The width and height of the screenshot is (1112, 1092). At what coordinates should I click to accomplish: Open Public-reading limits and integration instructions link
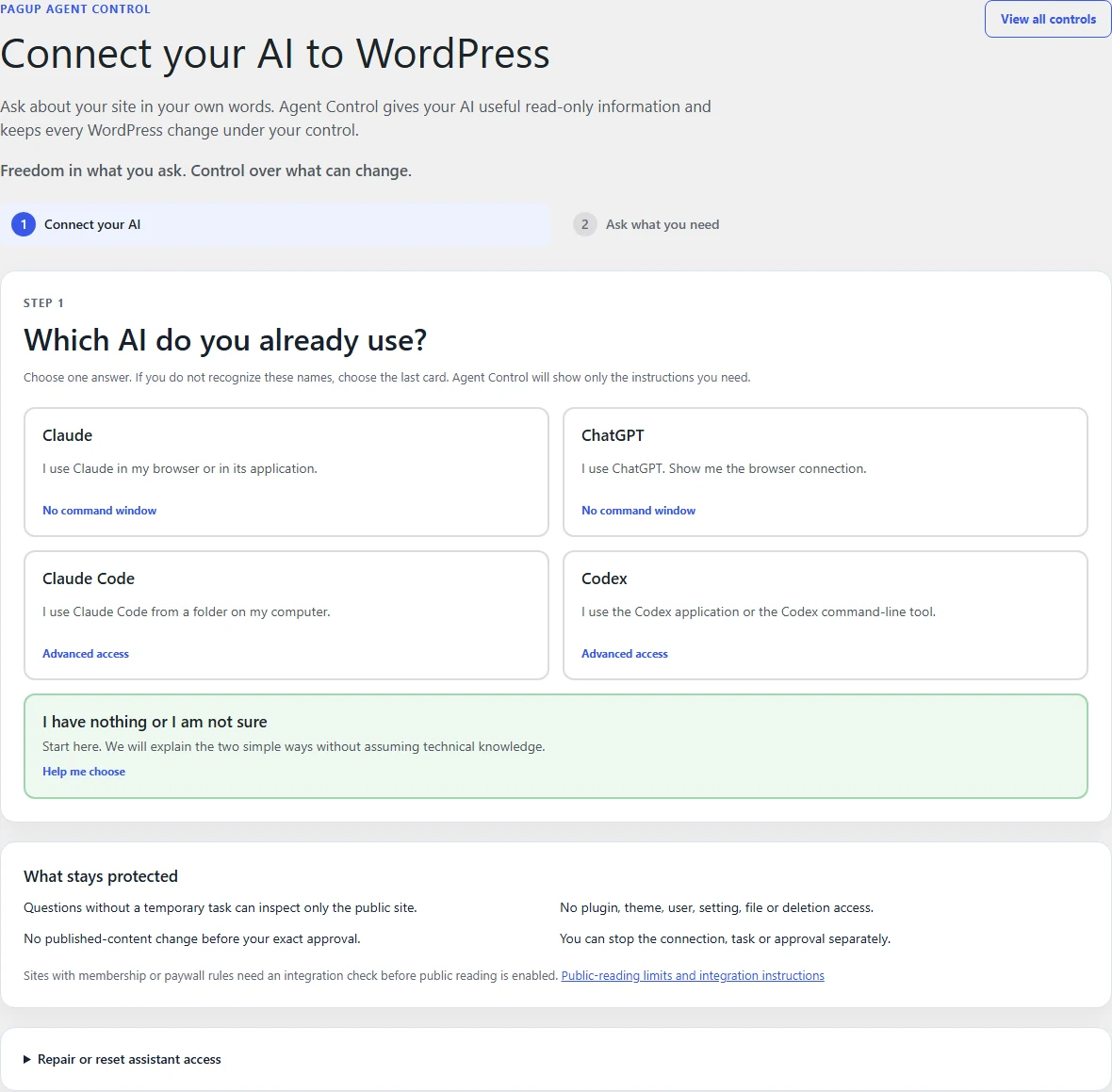[x=693, y=976]
